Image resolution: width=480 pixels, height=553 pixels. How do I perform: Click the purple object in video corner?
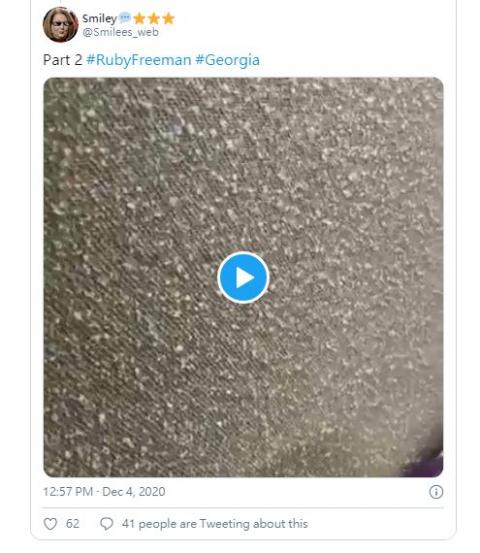click(424, 463)
